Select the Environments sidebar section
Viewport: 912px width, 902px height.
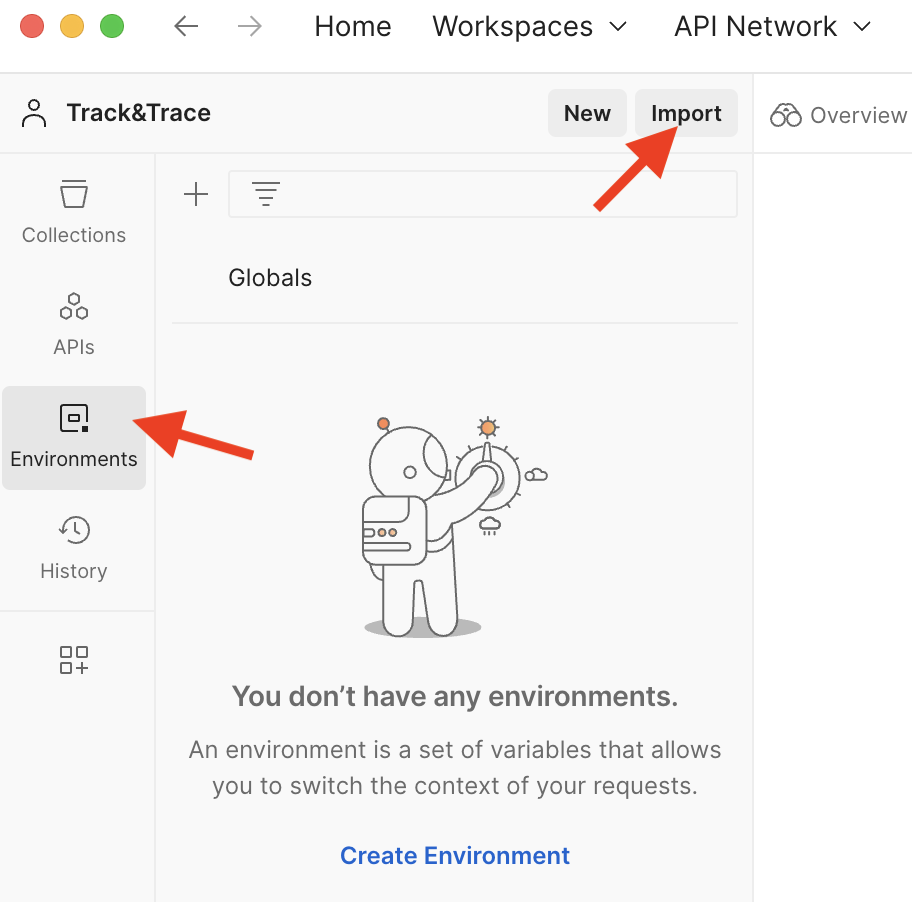pos(74,437)
